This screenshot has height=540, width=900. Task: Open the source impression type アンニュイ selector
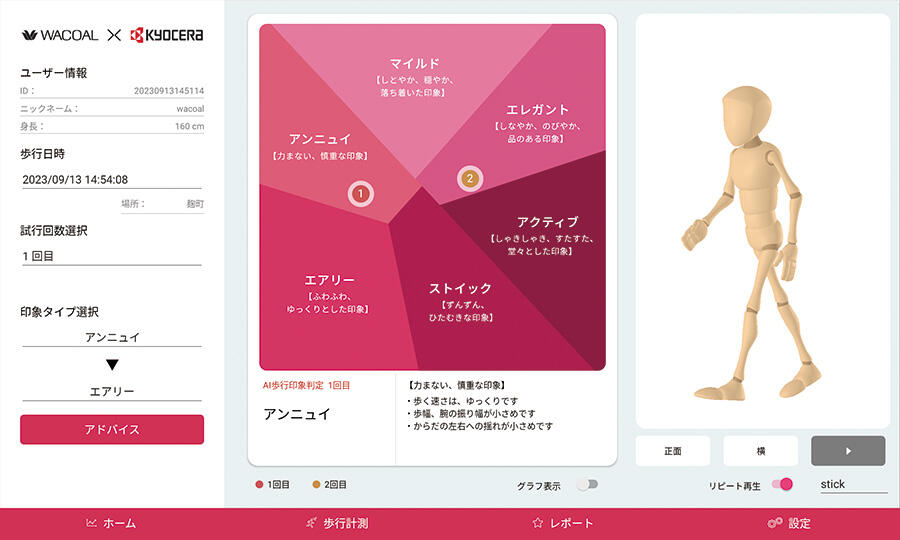pyautogui.click(x=112, y=337)
